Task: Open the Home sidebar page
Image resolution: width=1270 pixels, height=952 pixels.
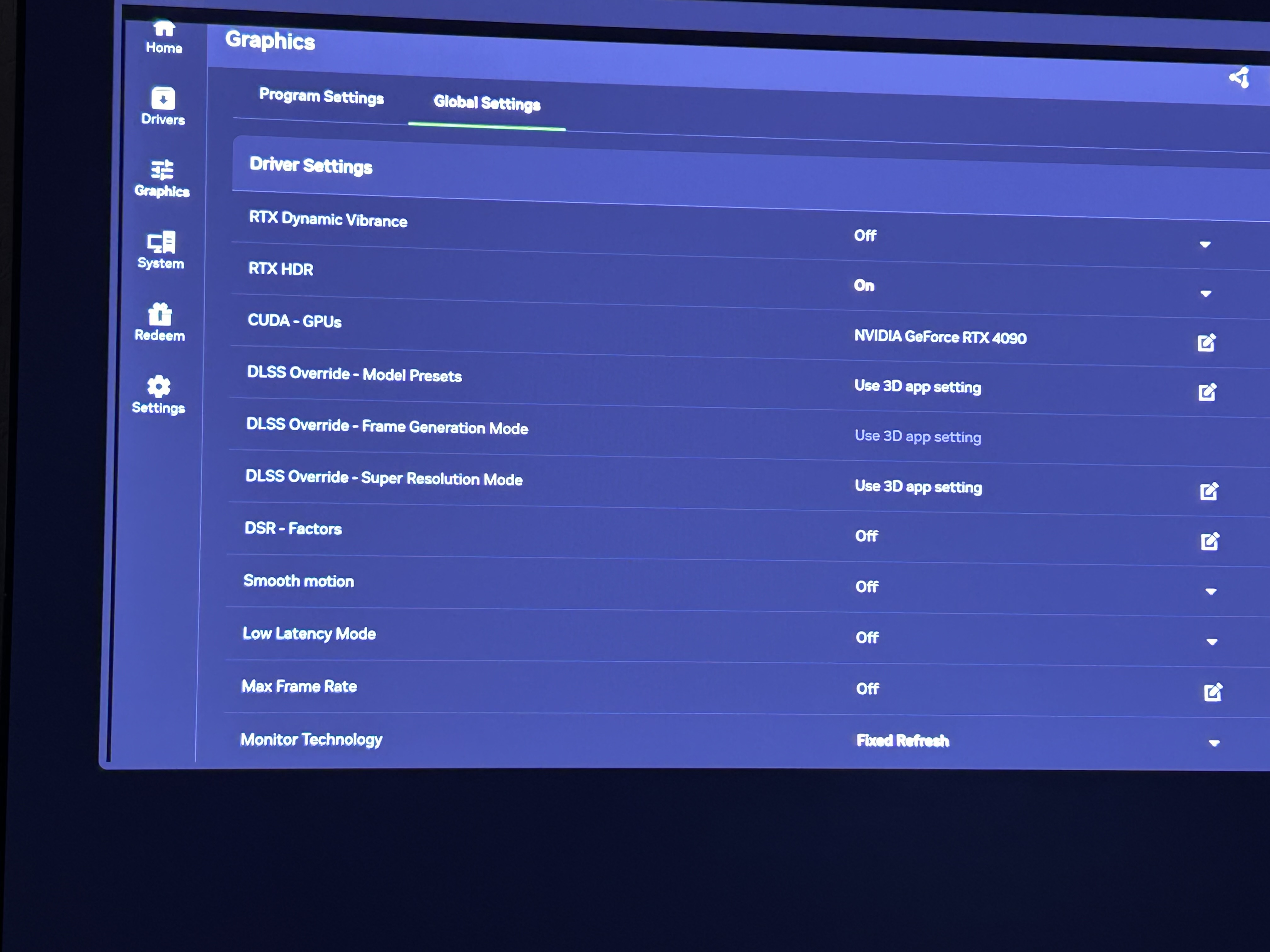Action: point(163,37)
